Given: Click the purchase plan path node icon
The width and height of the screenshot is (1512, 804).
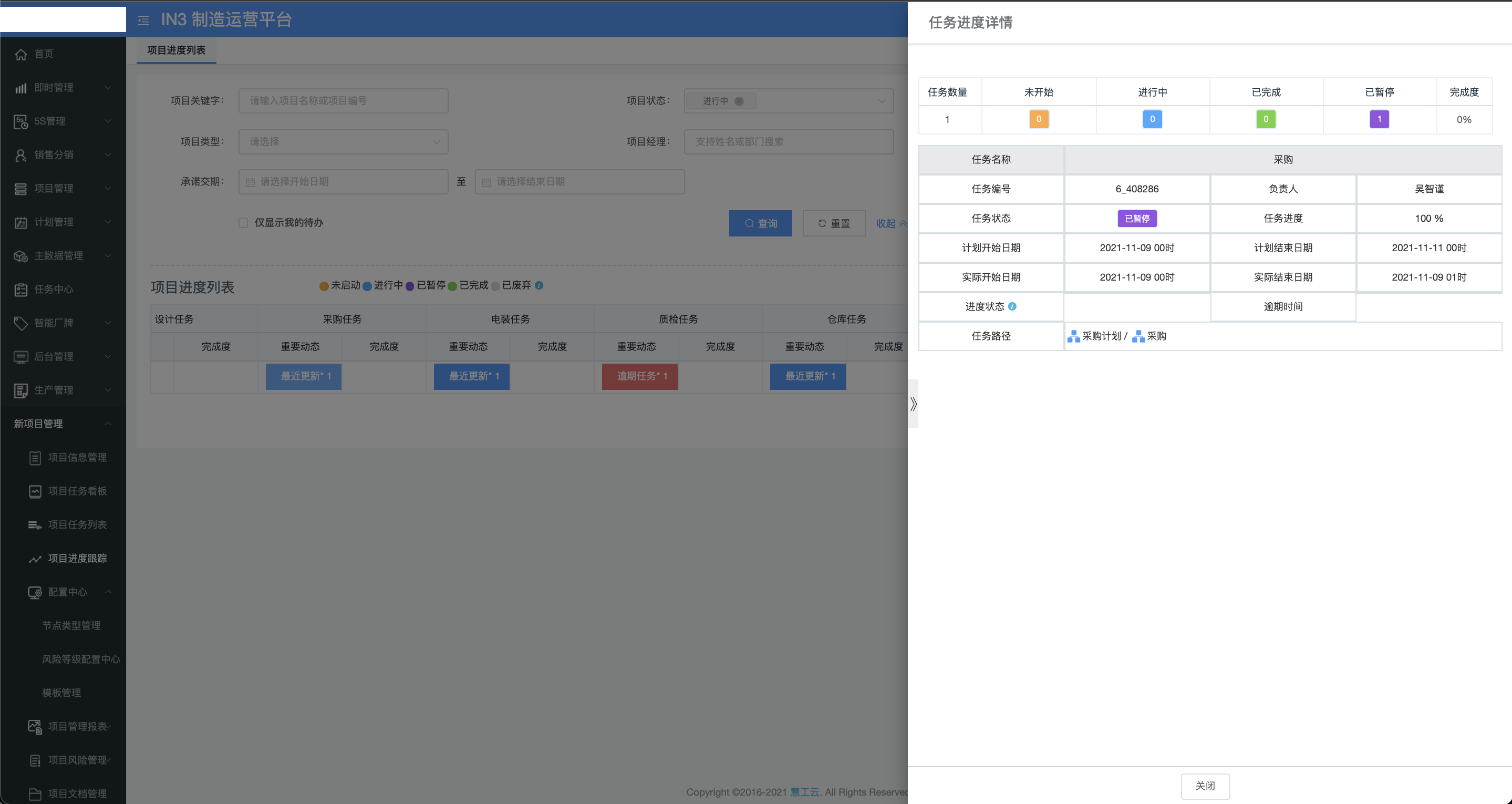Looking at the screenshot, I should (x=1073, y=336).
